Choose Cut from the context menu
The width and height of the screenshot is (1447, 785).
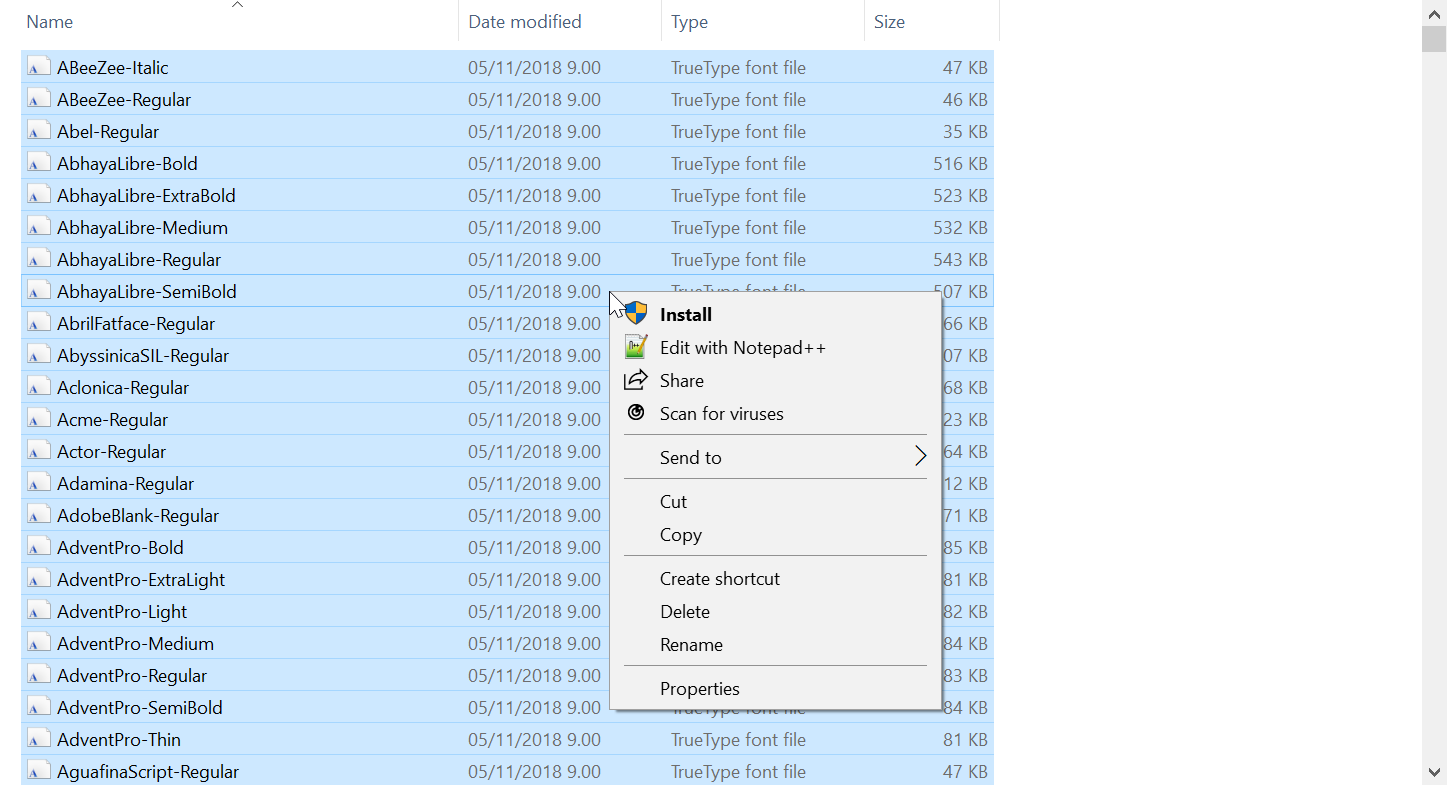(775, 501)
